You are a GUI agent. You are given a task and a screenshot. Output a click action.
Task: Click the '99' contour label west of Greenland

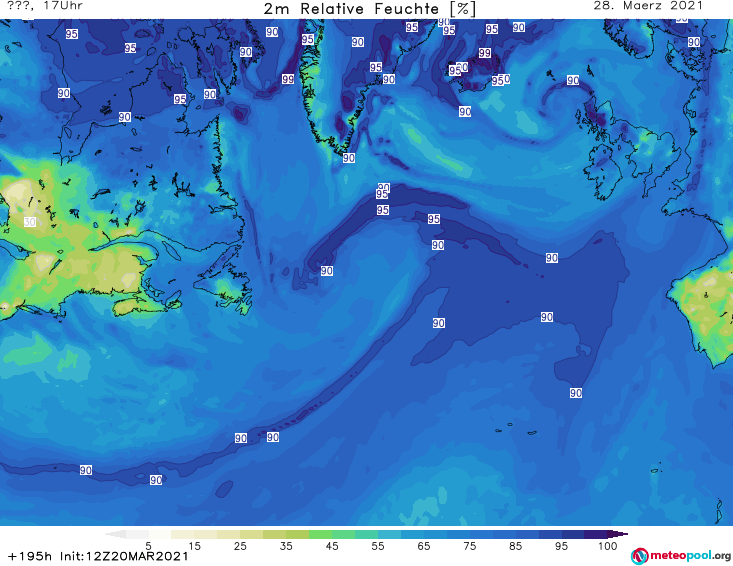tap(288, 79)
